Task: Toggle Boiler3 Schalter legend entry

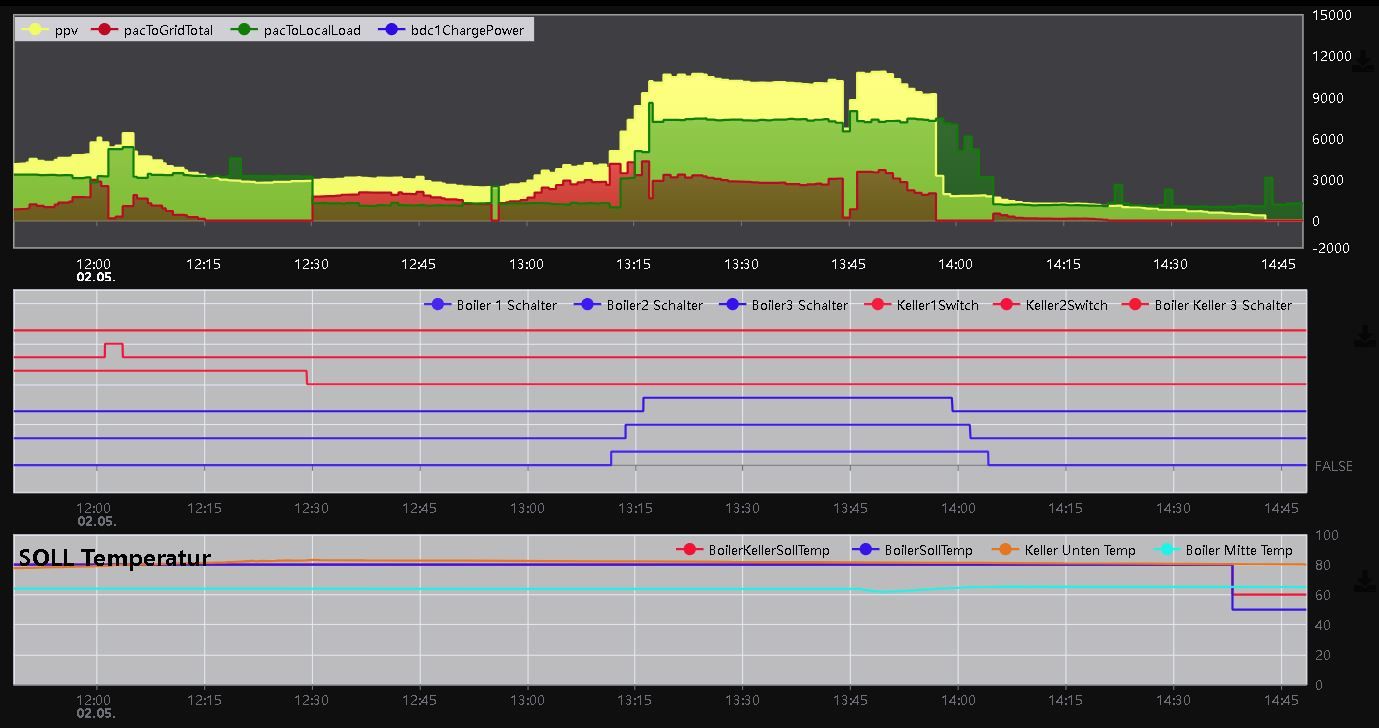Action: click(784, 305)
